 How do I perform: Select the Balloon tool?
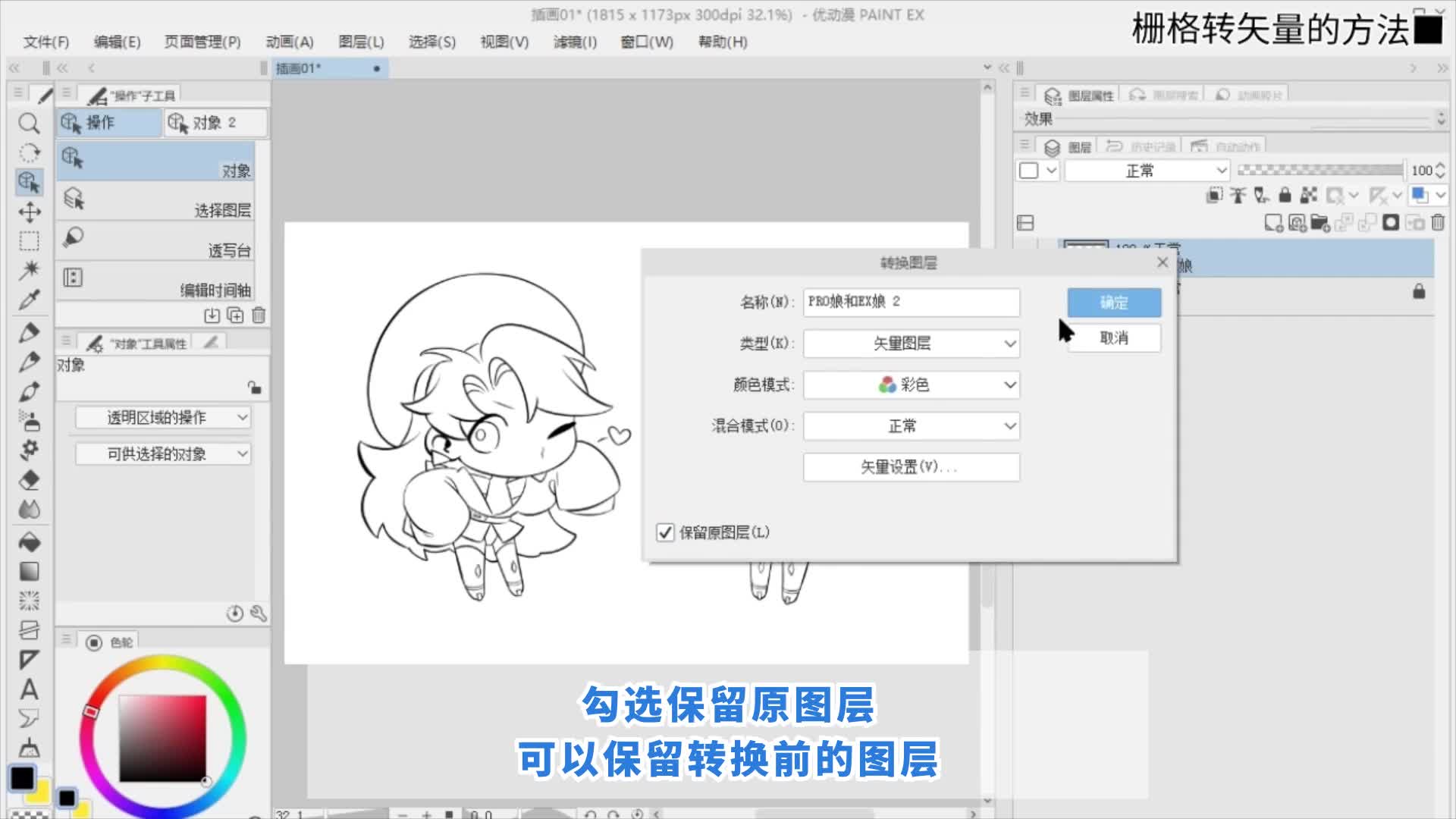(x=29, y=718)
